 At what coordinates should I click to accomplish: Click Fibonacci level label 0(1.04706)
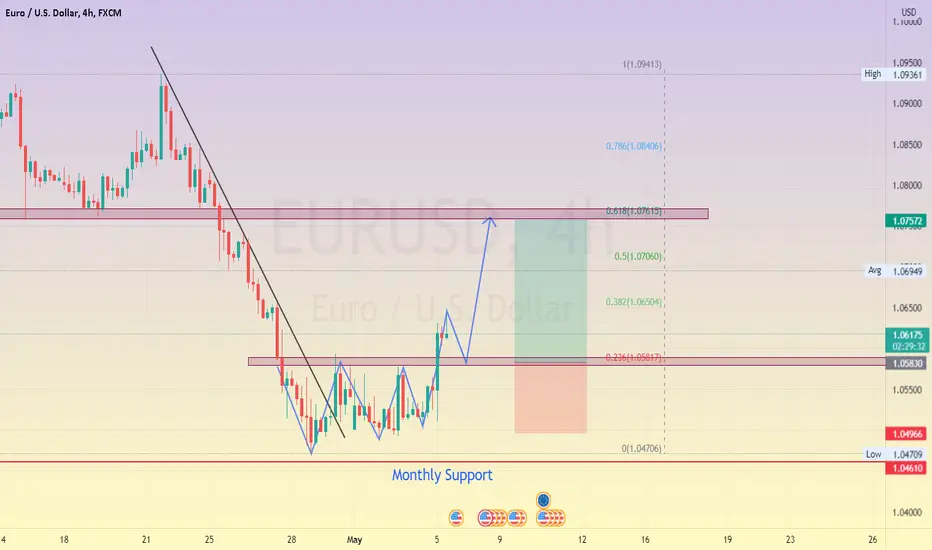coord(641,448)
